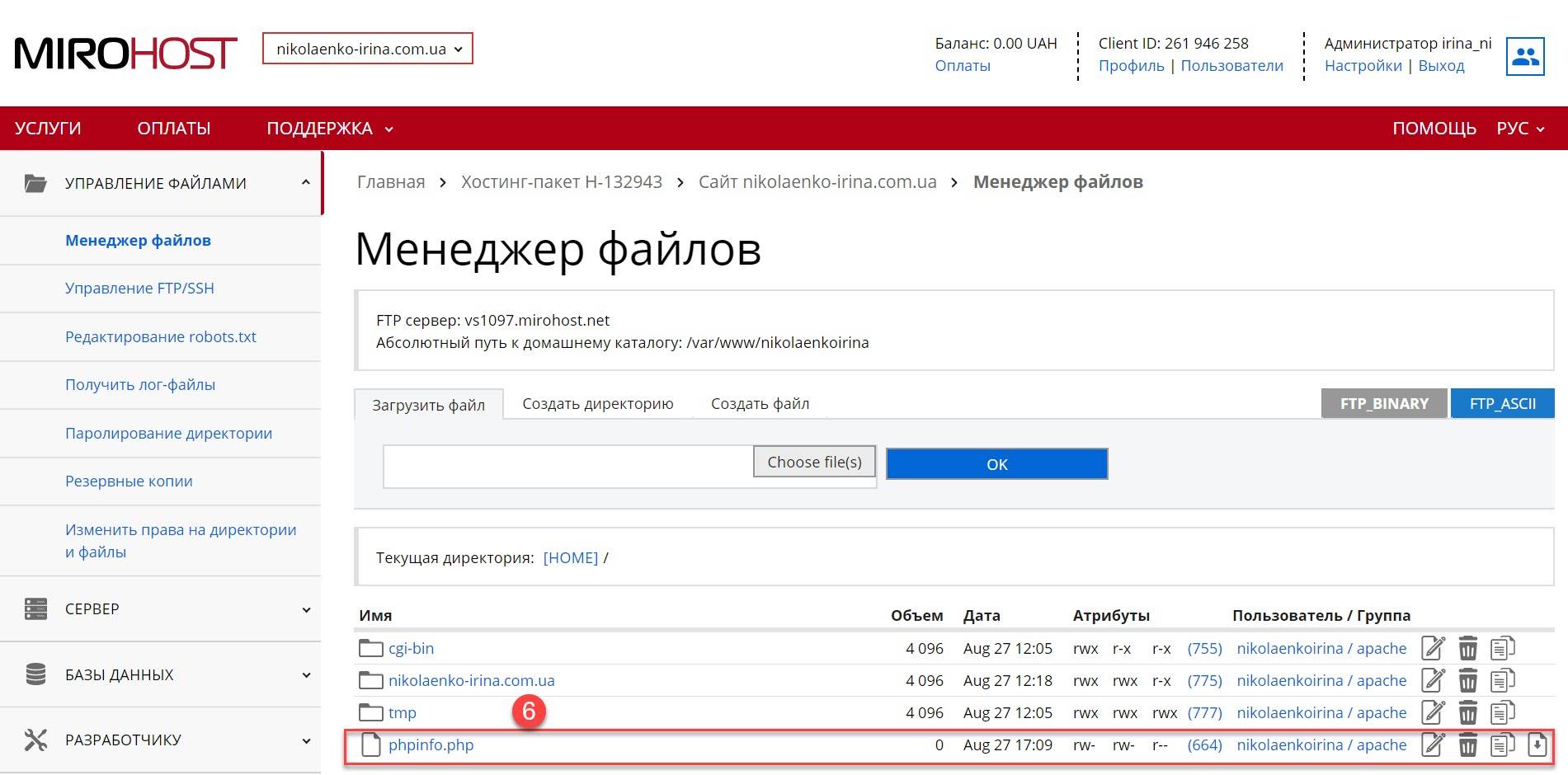Open Редактирование robots.txt
This screenshot has width=1568, height=775.
(161, 337)
